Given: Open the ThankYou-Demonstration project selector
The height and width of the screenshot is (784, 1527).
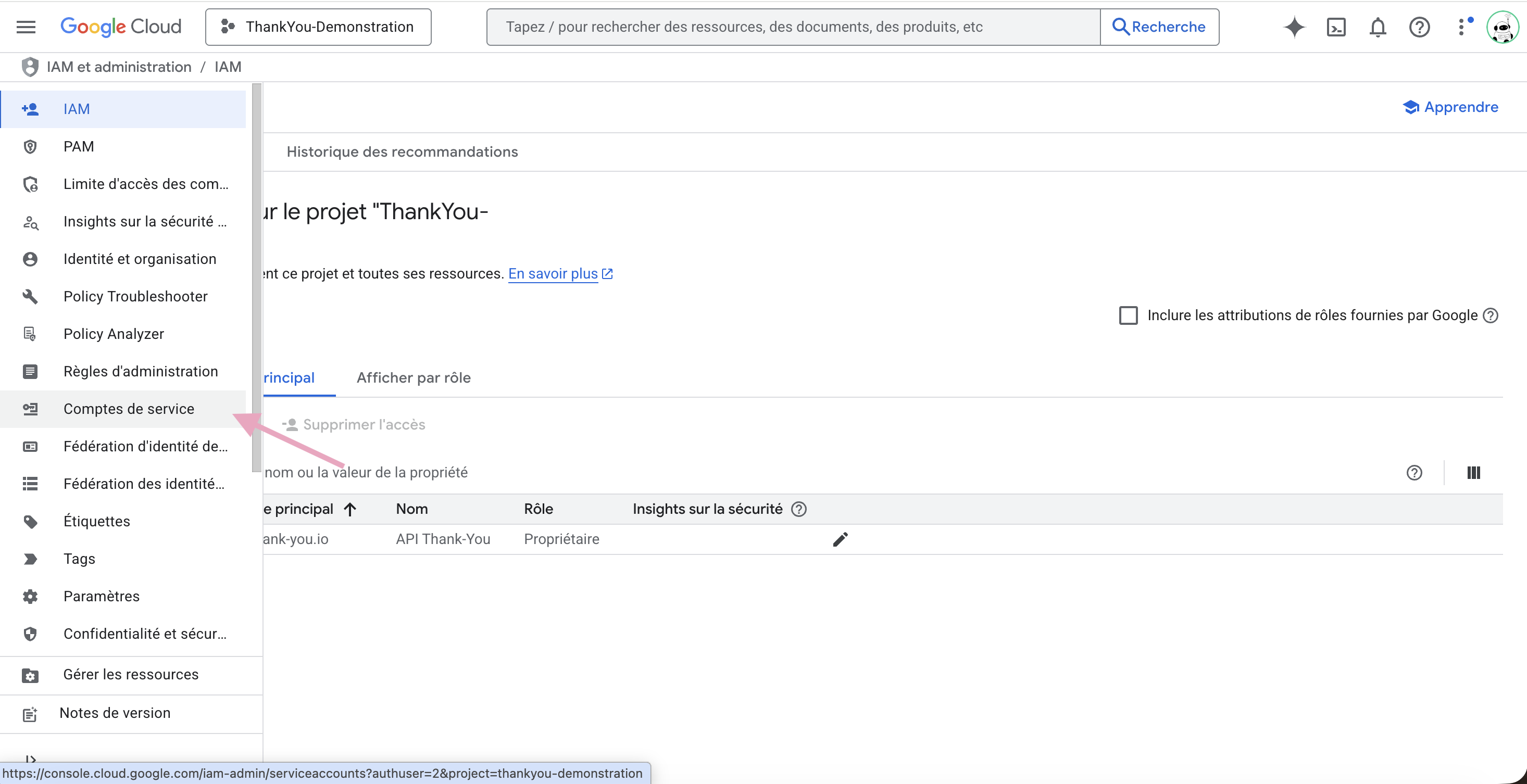Looking at the screenshot, I should [318, 27].
